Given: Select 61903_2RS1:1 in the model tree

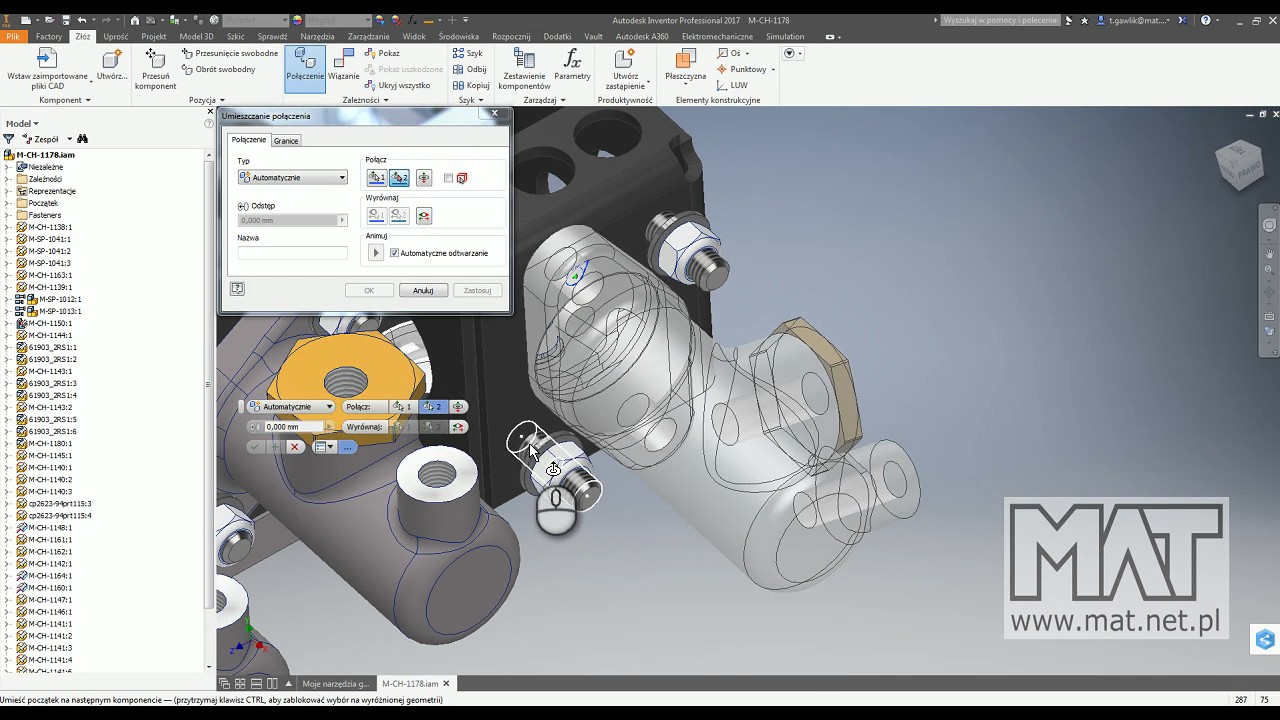Looking at the screenshot, I should click(52, 347).
